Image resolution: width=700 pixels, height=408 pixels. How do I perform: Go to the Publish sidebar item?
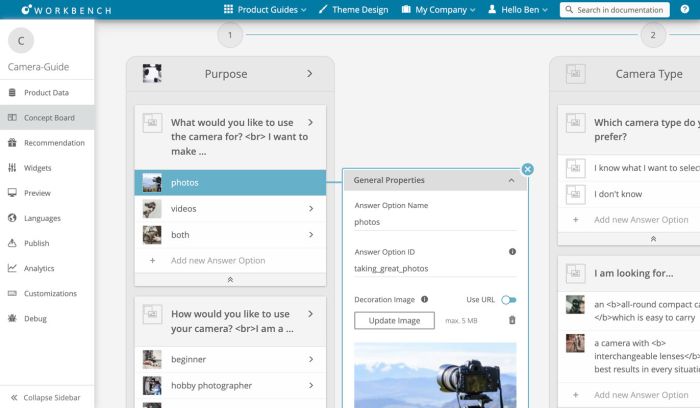pos(36,243)
